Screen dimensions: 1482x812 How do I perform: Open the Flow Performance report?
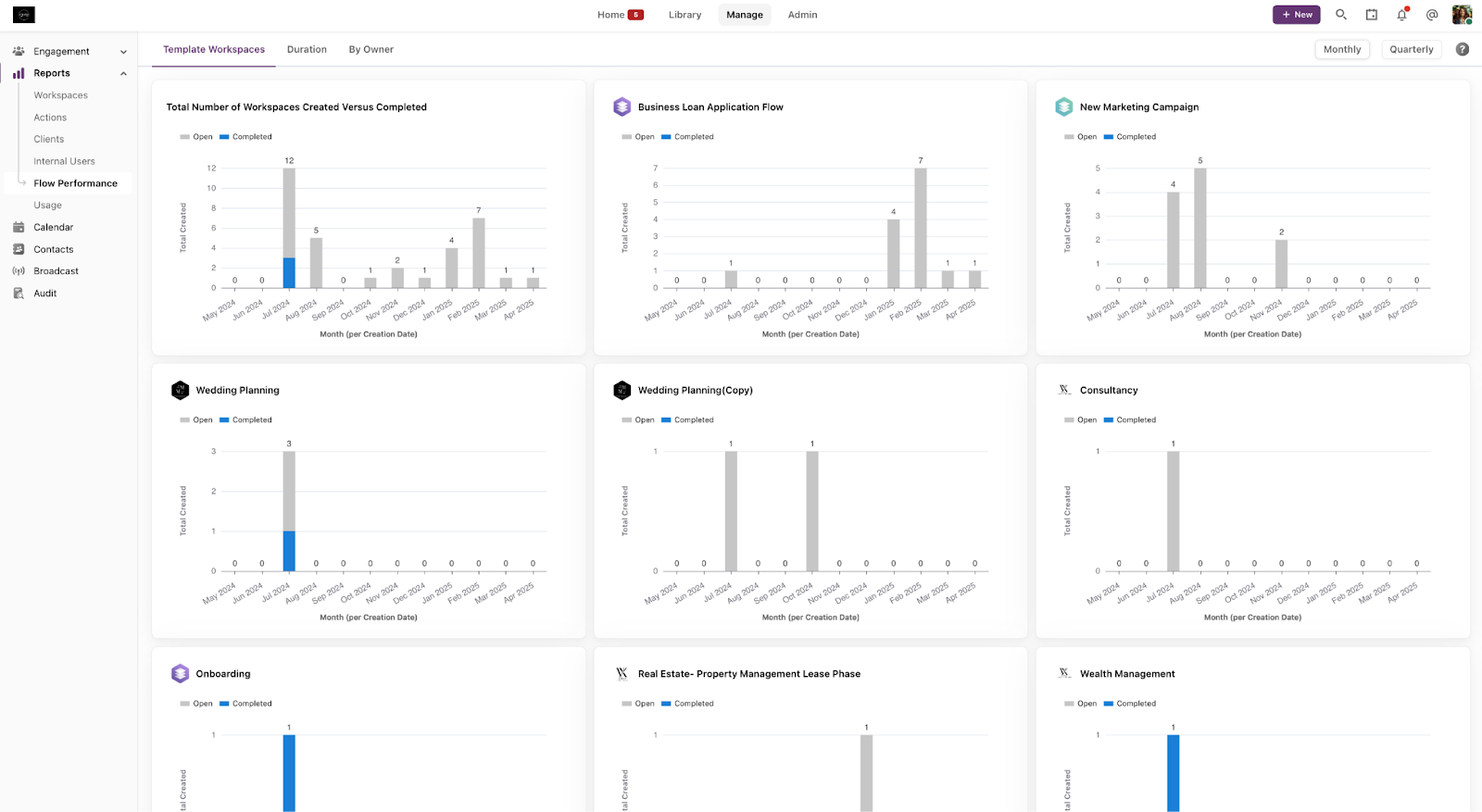click(x=76, y=183)
